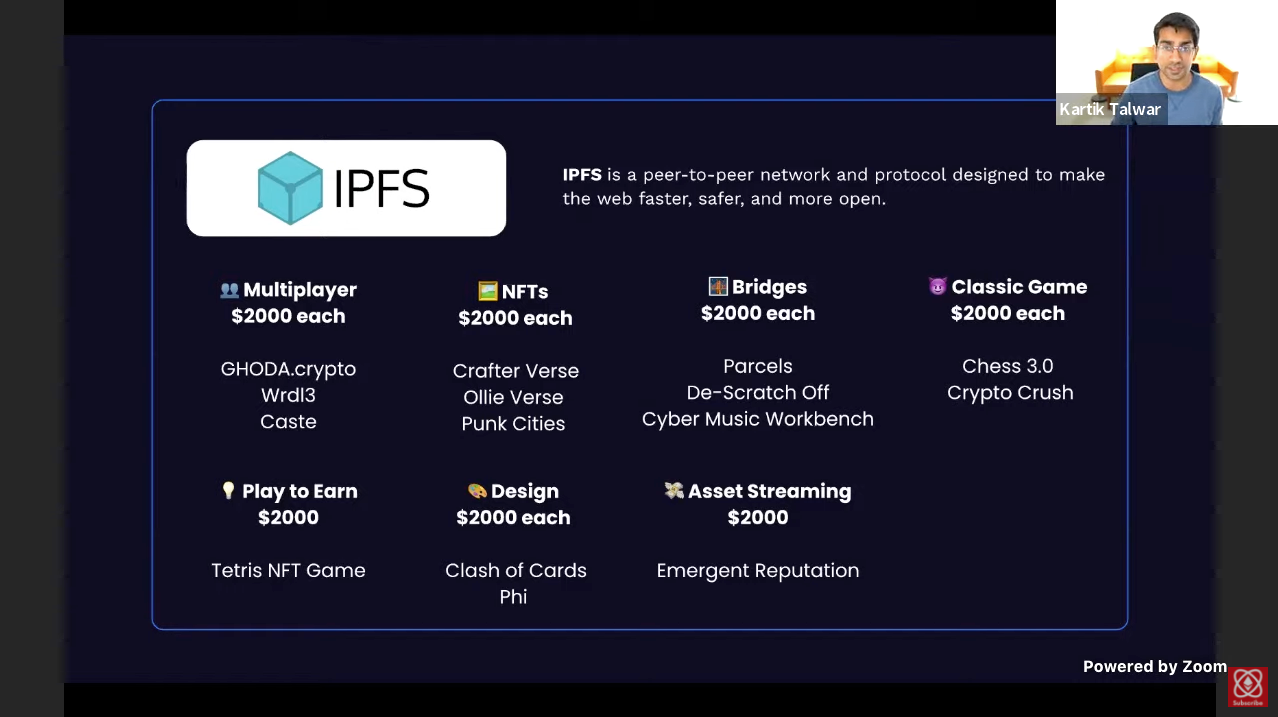
Task: Click the Chess 3.0 project name
Action: (x=1008, y=366)
